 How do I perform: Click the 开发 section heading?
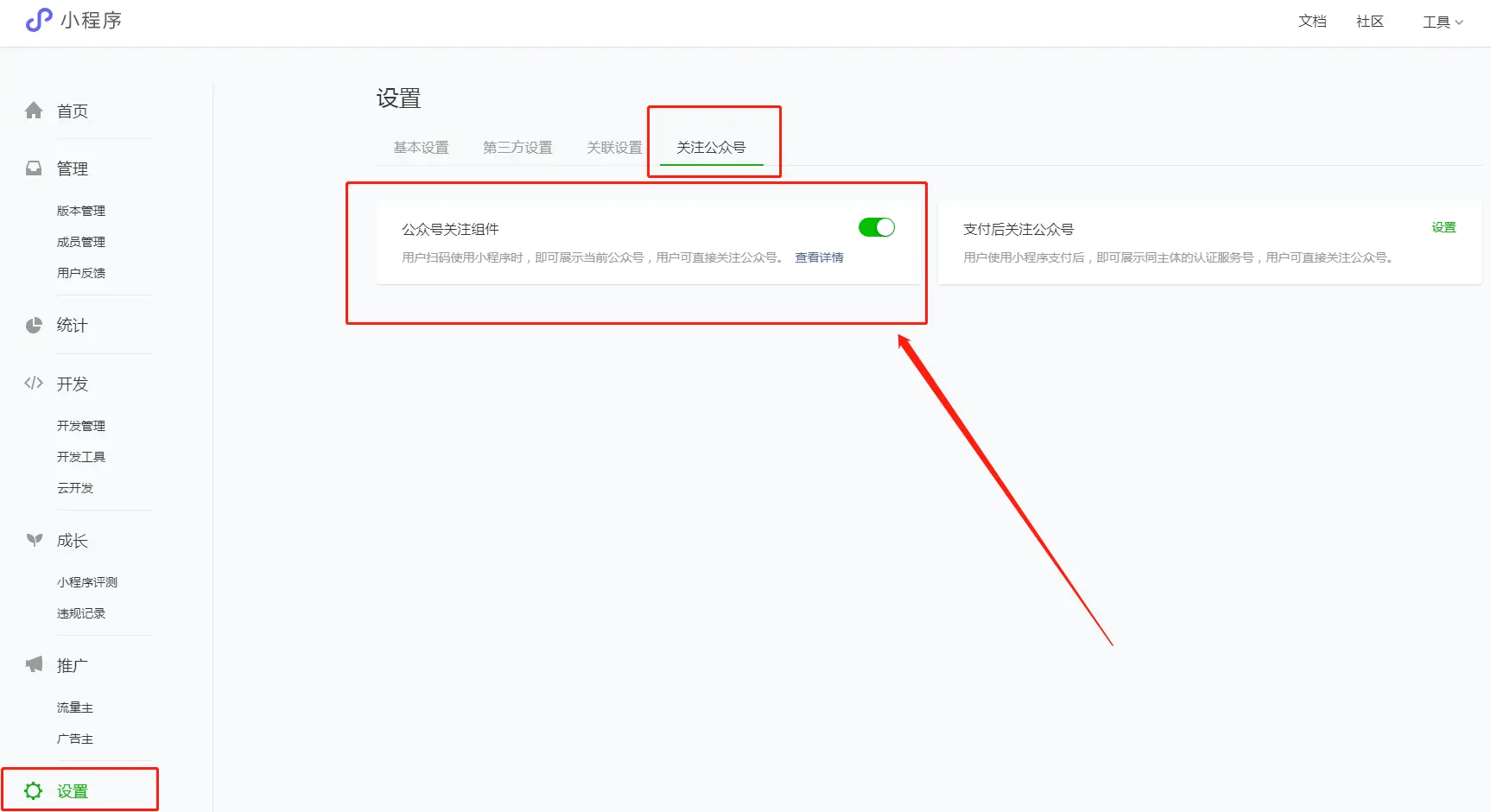[73, 384]
